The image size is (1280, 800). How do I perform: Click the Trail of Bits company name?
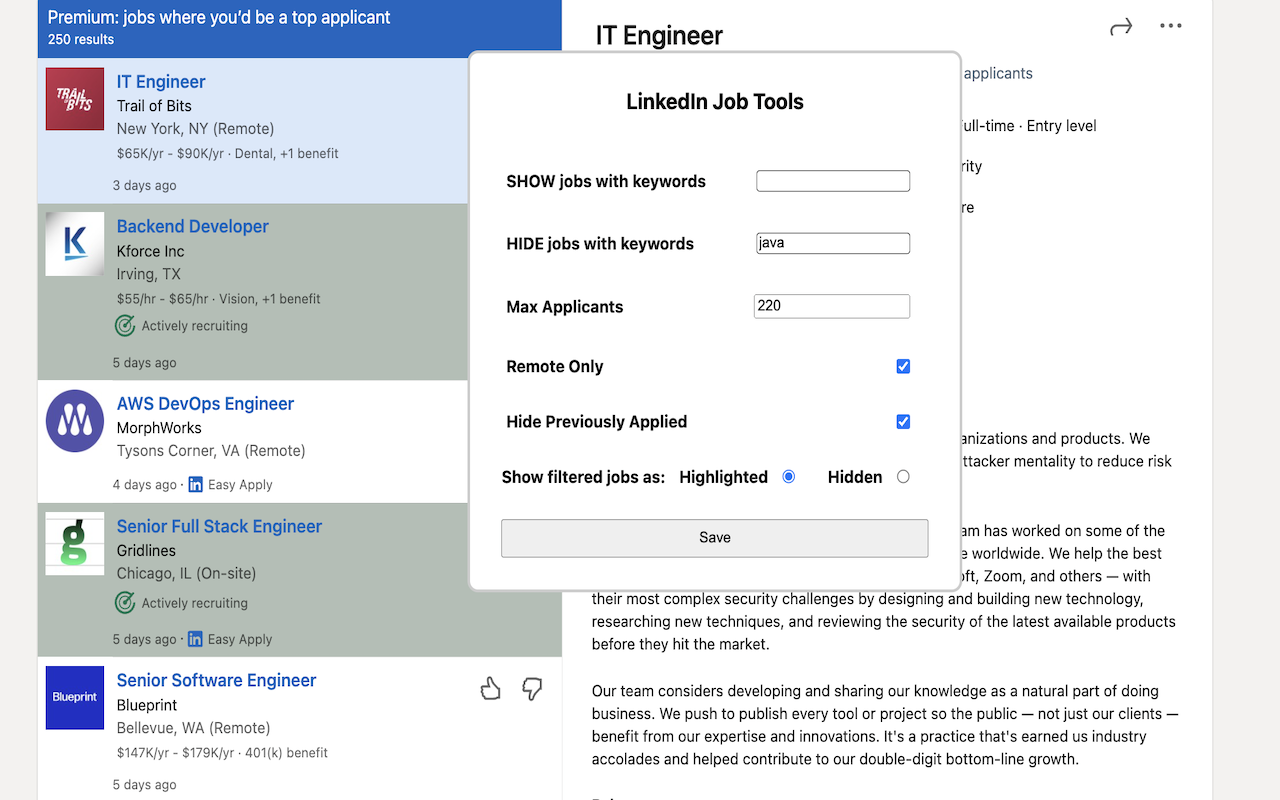[154, 106]
